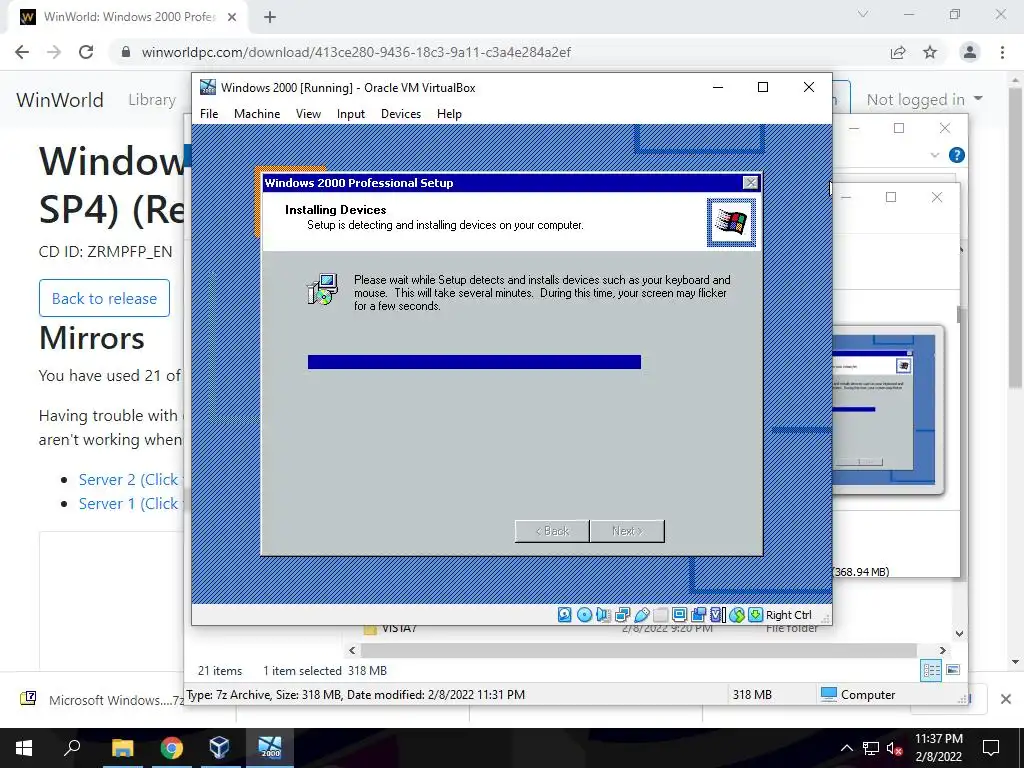
Task: Open the Windows Start menu
Action: [x=24, y=748]
